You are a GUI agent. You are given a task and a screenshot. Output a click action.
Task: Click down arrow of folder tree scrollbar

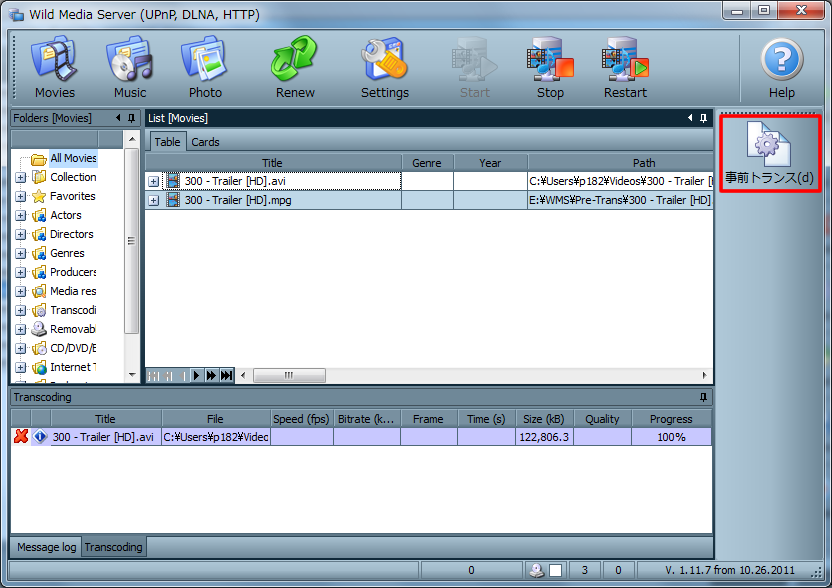(132, 375)
